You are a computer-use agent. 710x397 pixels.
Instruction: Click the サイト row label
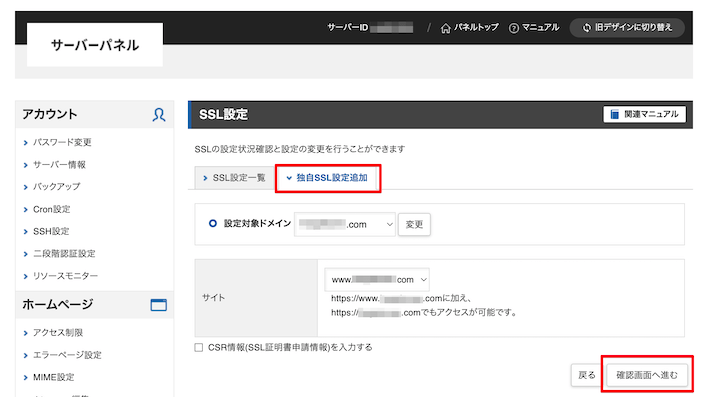(213, 298)
